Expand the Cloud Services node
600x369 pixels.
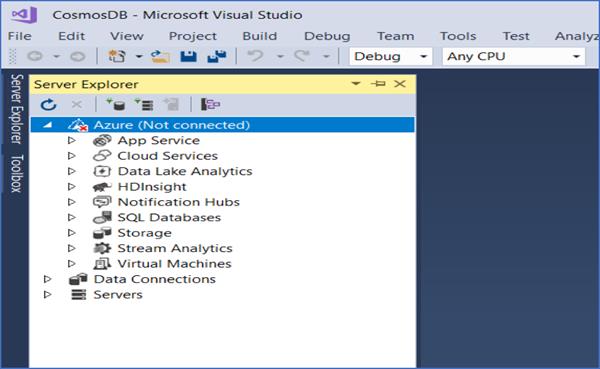pos(71,156)
